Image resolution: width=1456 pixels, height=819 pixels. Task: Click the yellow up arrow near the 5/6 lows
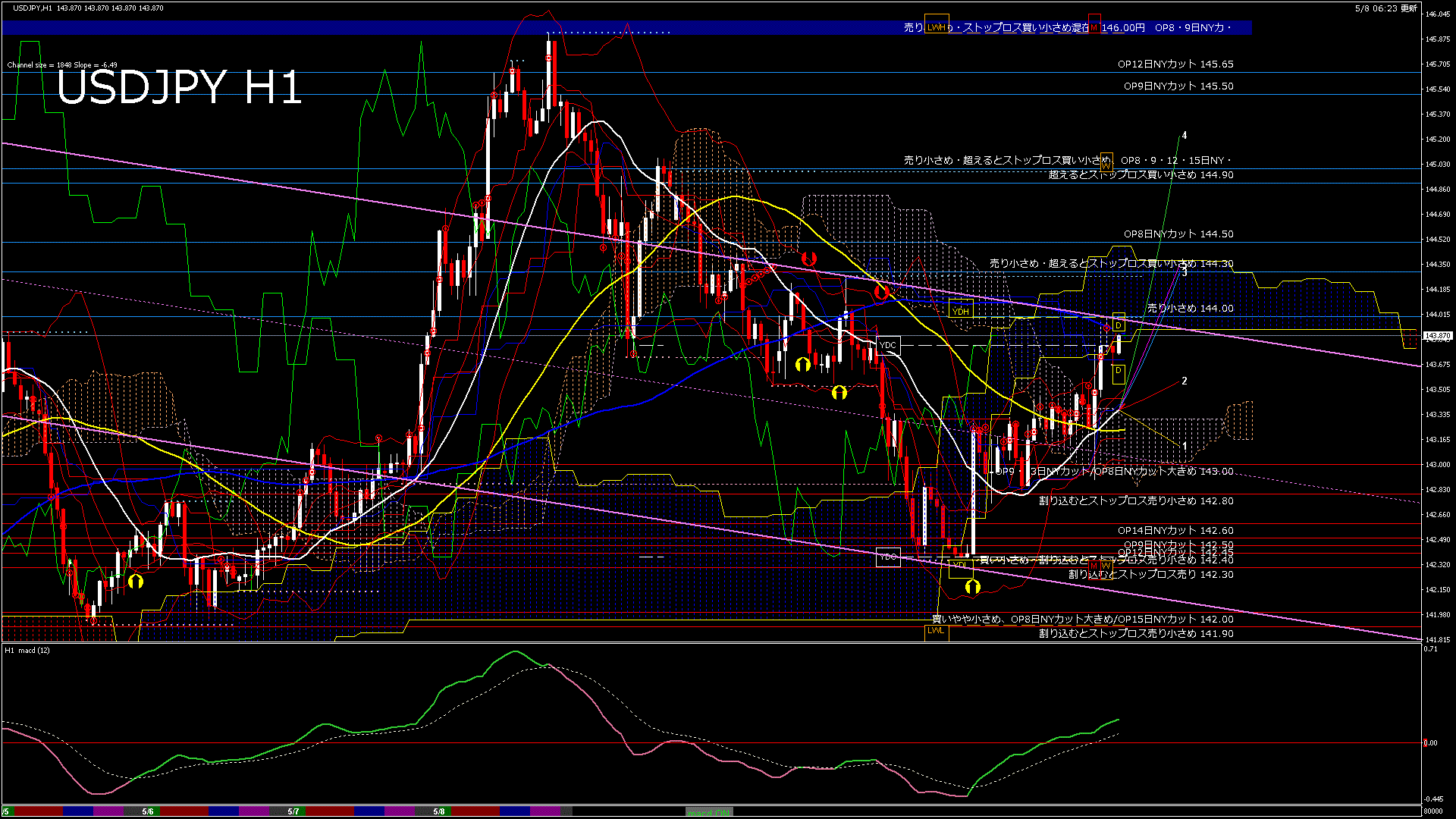(136, 582)
